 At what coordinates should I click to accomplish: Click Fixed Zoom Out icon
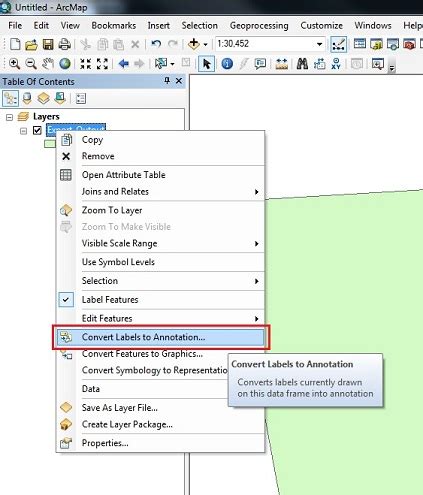click(x=102, y=63)
